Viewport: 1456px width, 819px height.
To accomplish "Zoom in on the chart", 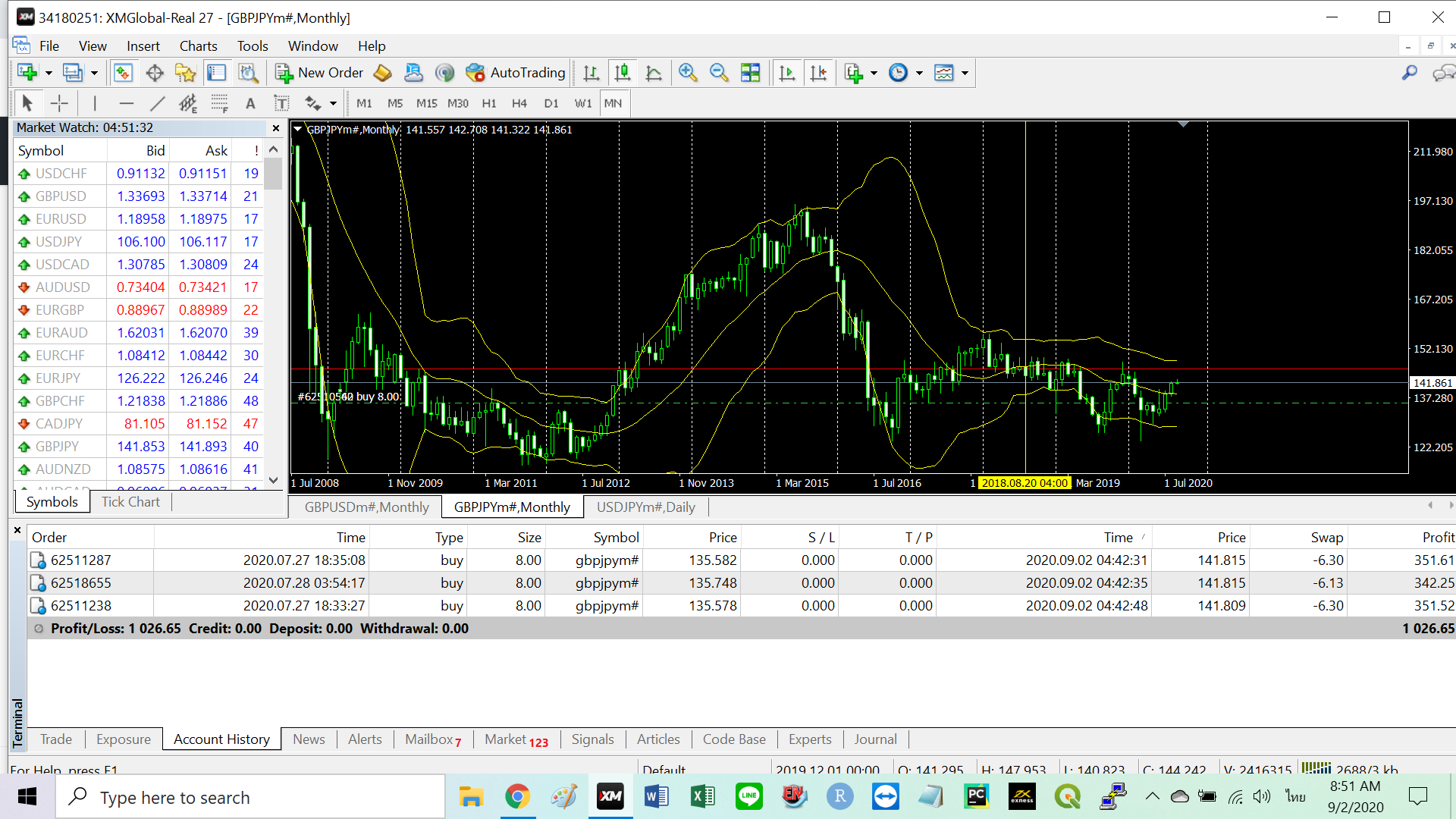I will point(688,73).
